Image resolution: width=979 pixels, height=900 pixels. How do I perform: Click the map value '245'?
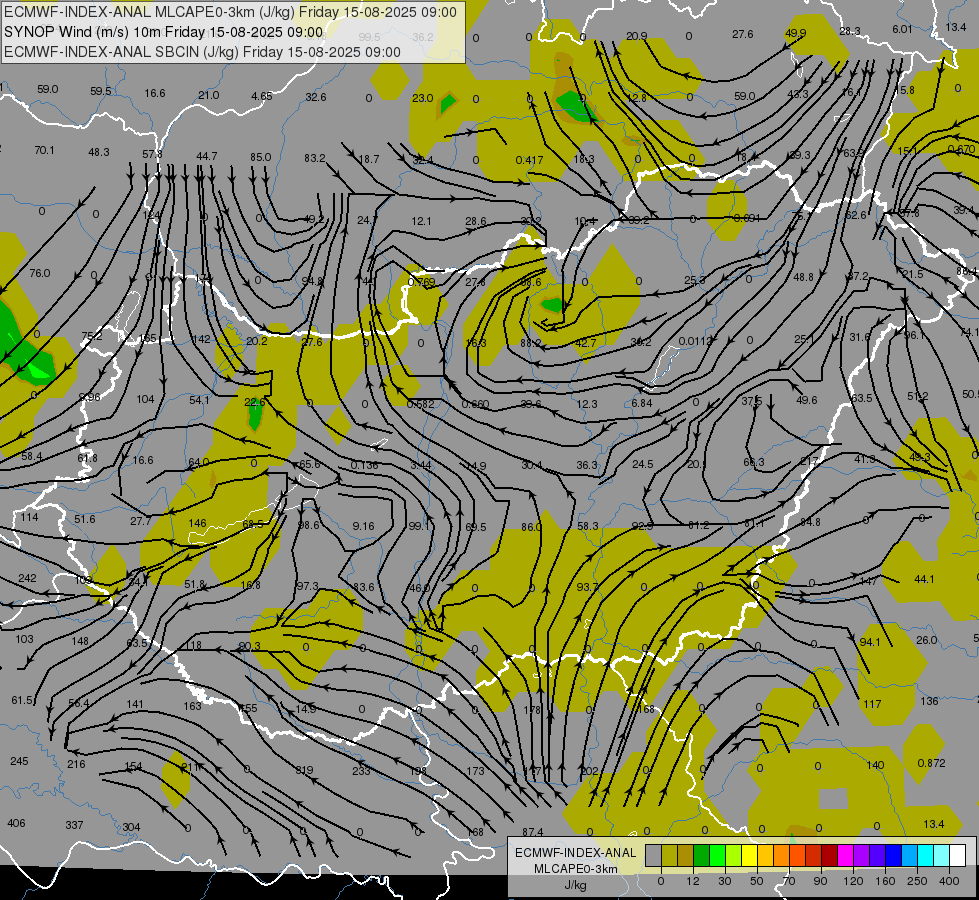(x=19, y=761)
